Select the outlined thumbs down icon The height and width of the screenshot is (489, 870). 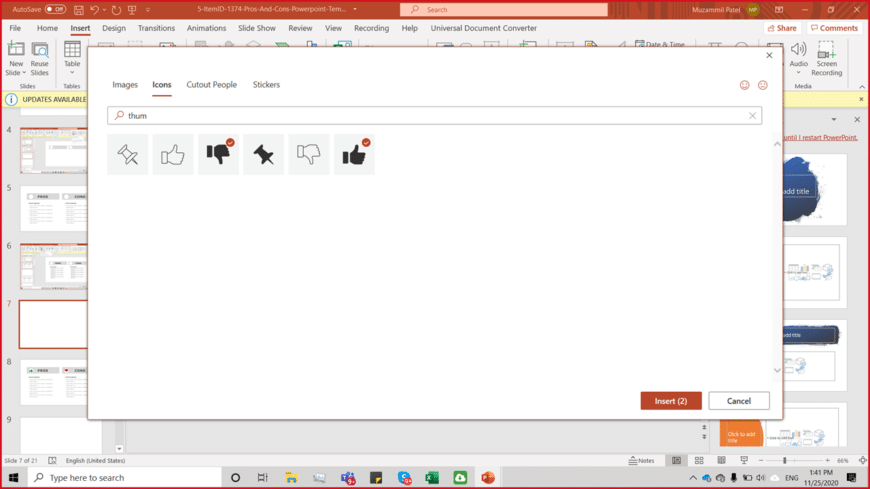pyautogui.click(x=309, y=154)
